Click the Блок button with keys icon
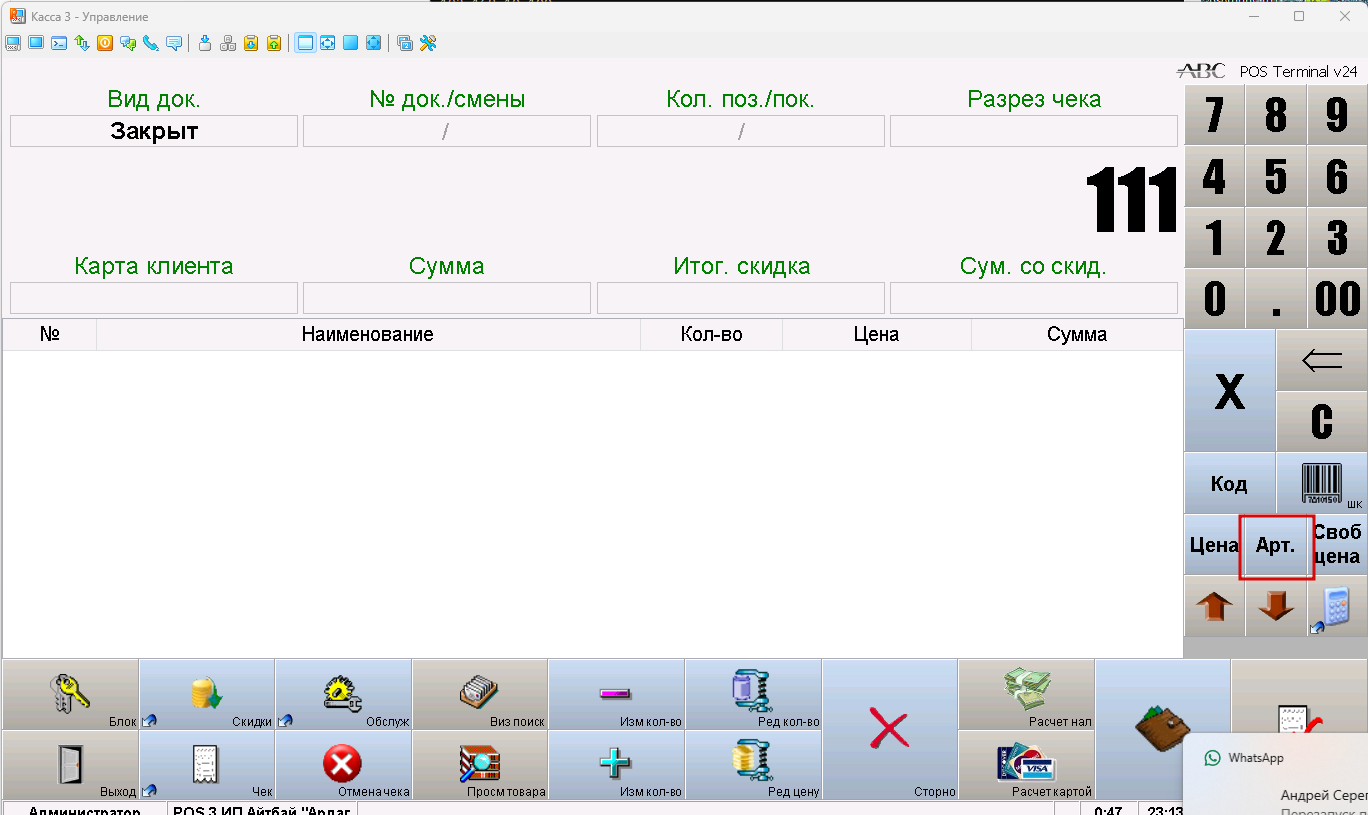Viewport: 1368px width, 815px height. coord(70,694)
